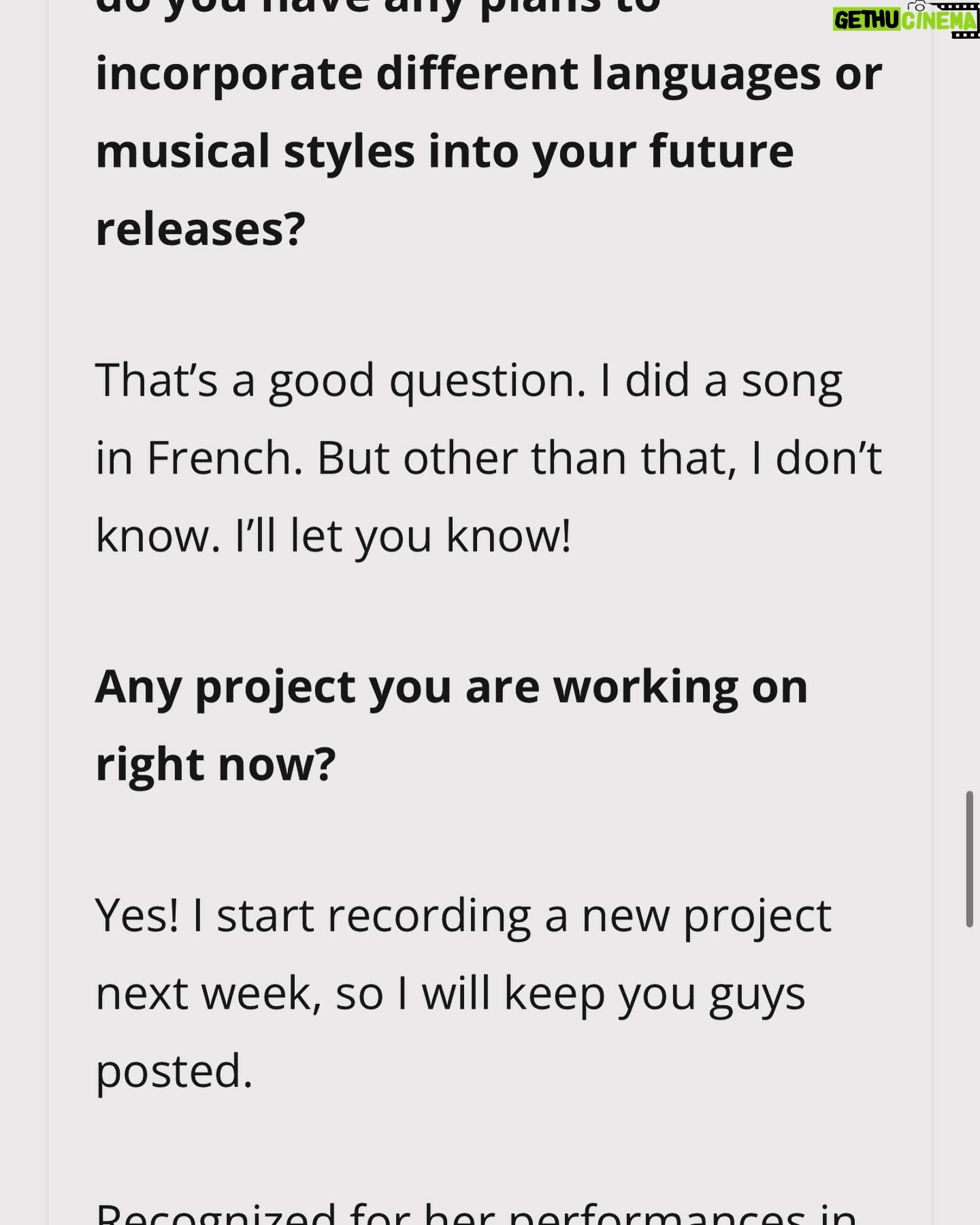Viewport: 980px width, 1225px height.
Task: Click the words "right now?" in the heading
Action: 216,764
